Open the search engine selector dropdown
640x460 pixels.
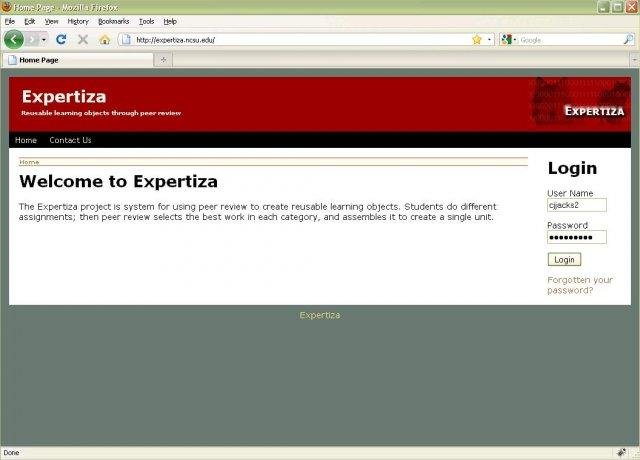coord(509,40)
